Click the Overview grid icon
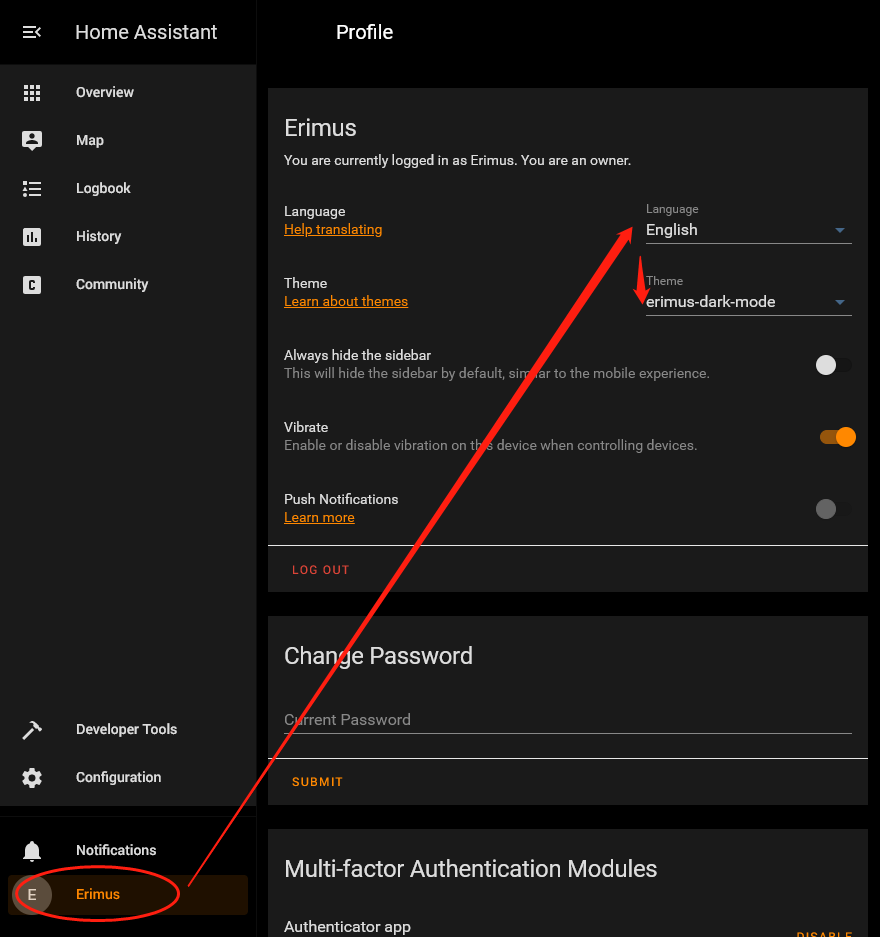Image resolution: width=880 pixels, height=937 pixels. (x=32, y=93)
